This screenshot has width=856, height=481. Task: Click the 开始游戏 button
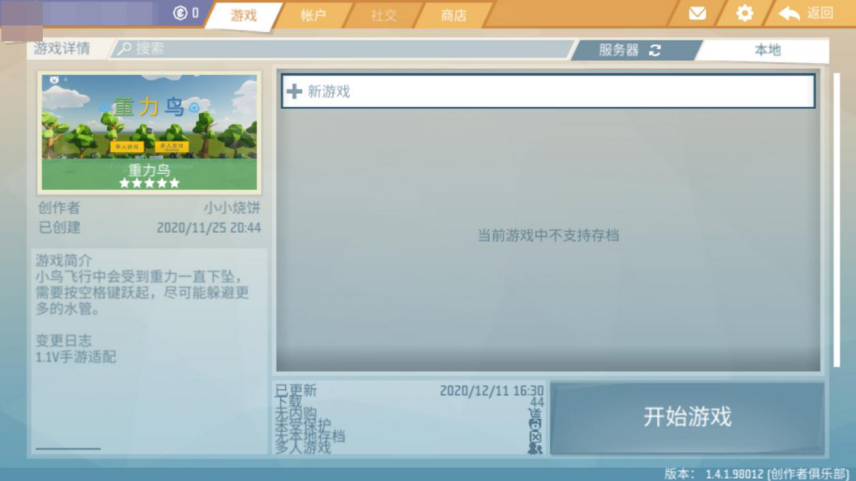[x=687, y=417]
